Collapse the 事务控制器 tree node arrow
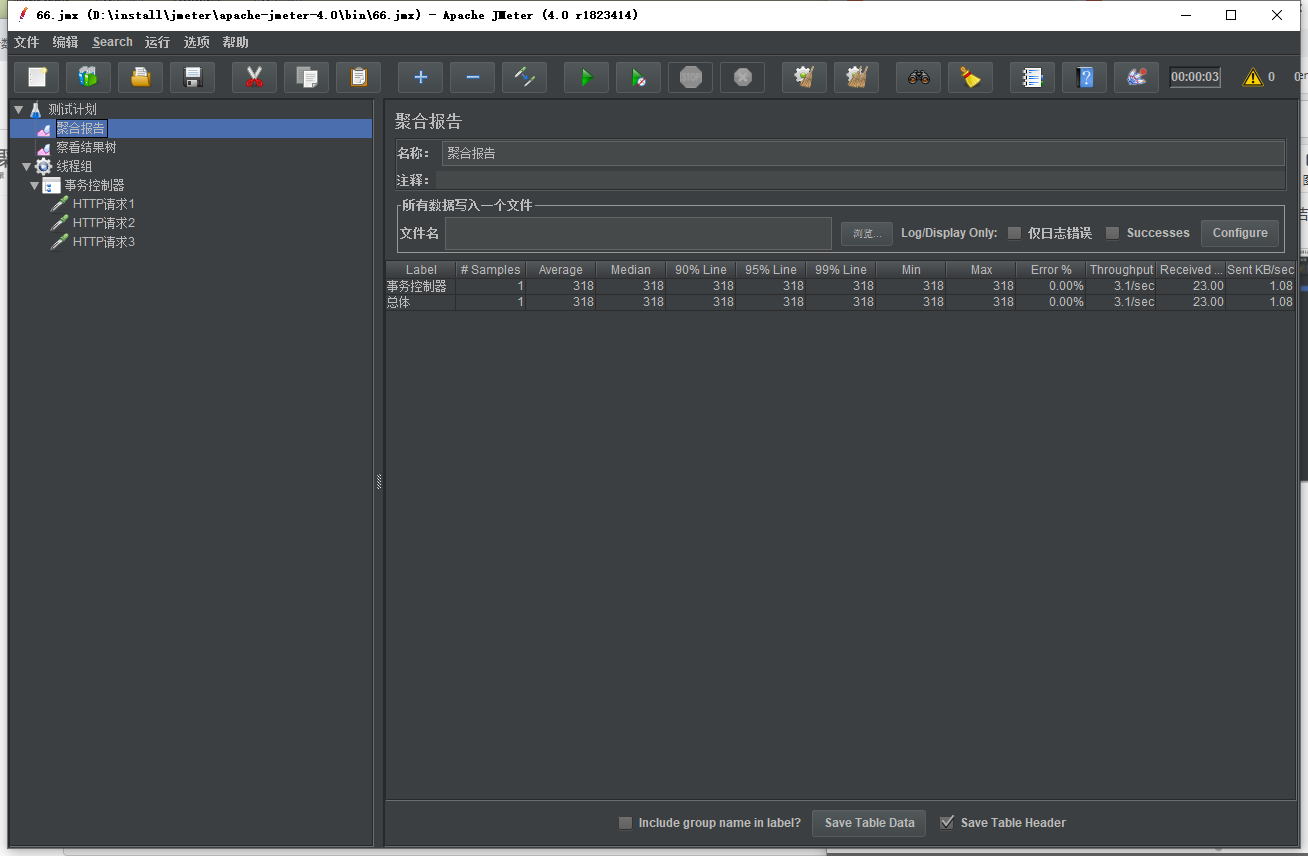 [34, 185]
